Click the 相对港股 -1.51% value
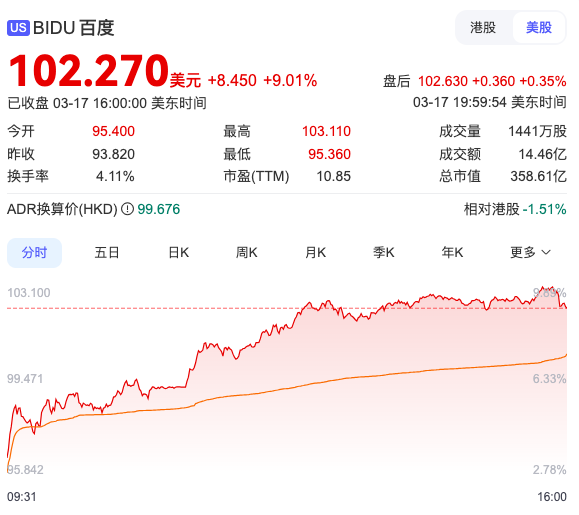This screenshot has height=515, width=579. point(544,209)
